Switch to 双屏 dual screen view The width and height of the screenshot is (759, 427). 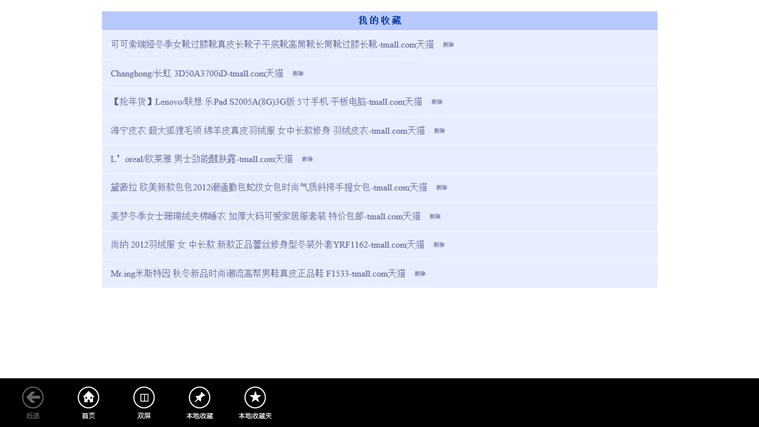[x=144, y=397]
